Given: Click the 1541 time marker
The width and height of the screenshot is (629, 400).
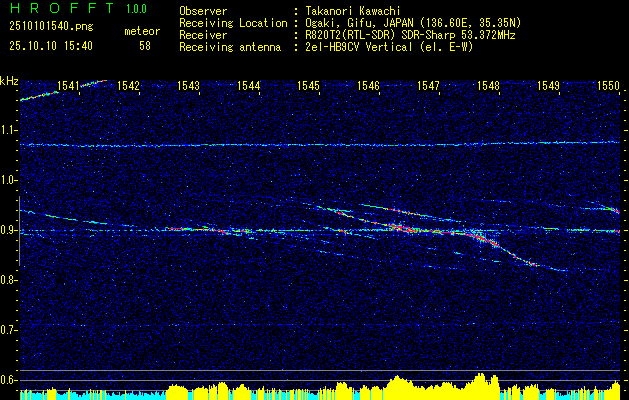Looking at the screenshot, I should tap(68, 85).
